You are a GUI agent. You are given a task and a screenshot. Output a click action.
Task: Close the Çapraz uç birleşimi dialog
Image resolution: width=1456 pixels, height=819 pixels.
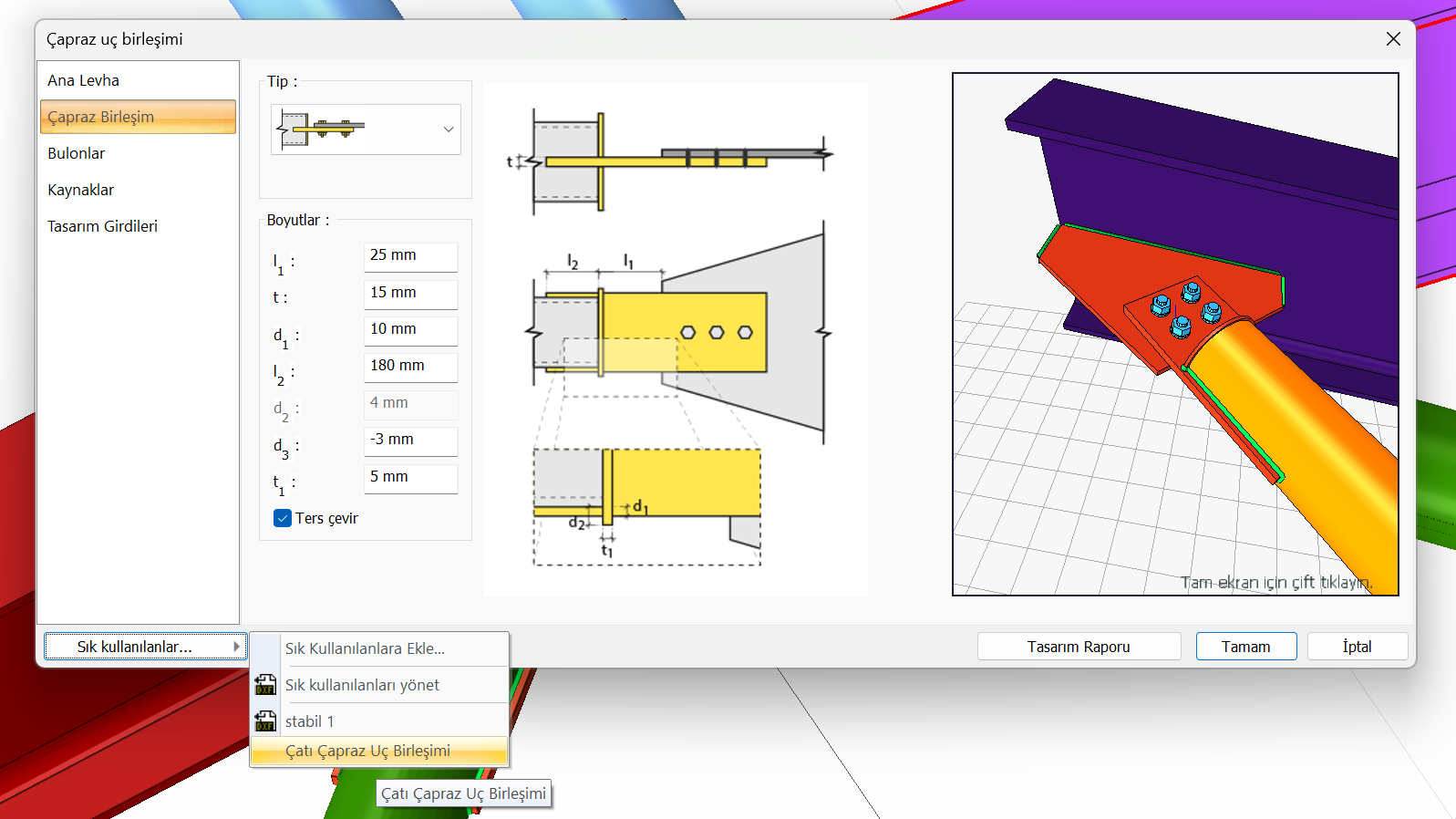[1392, 39]
